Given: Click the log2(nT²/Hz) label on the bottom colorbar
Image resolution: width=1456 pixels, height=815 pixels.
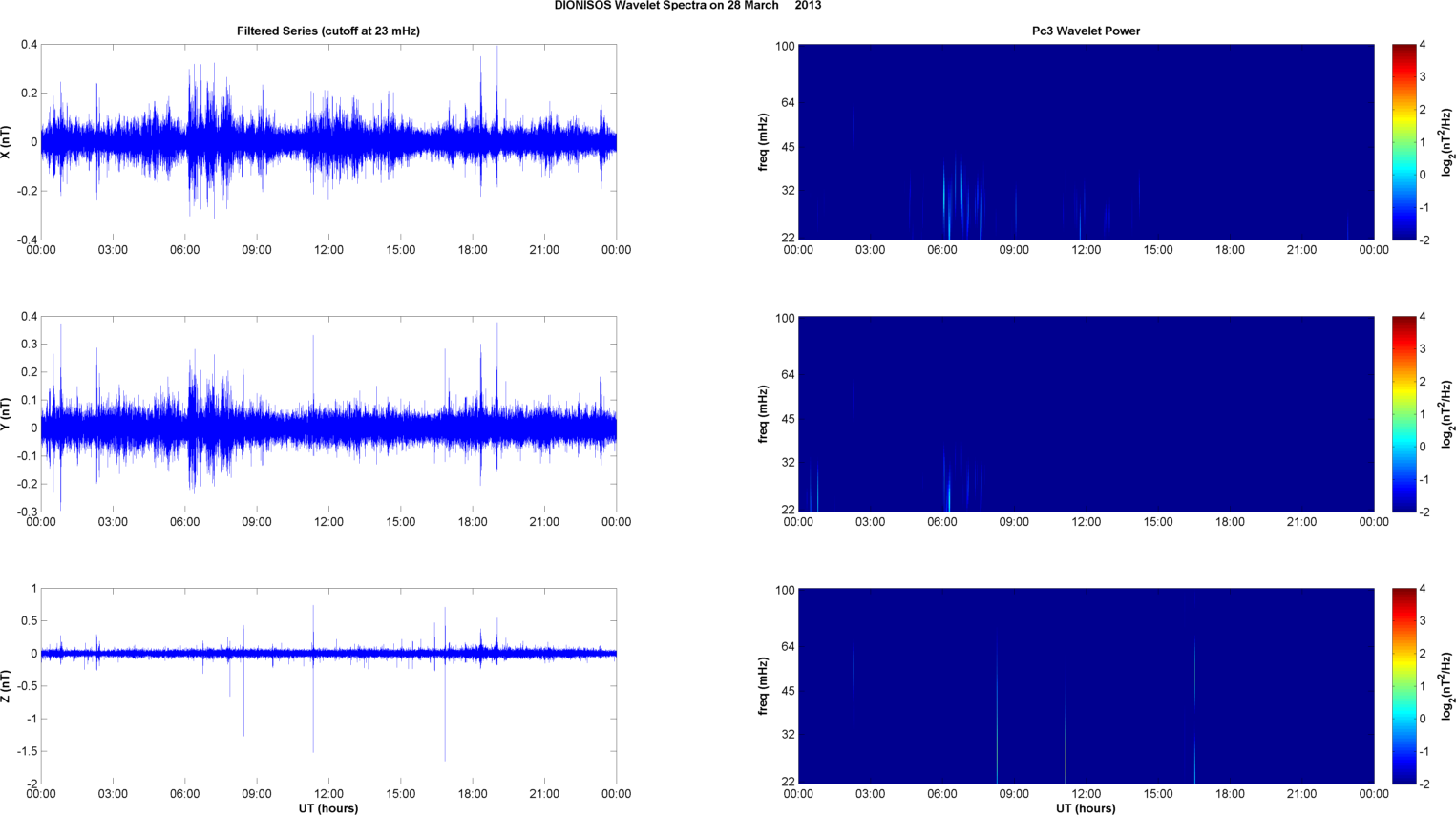Looking at the screenshot, I should tap(1447, 686).
